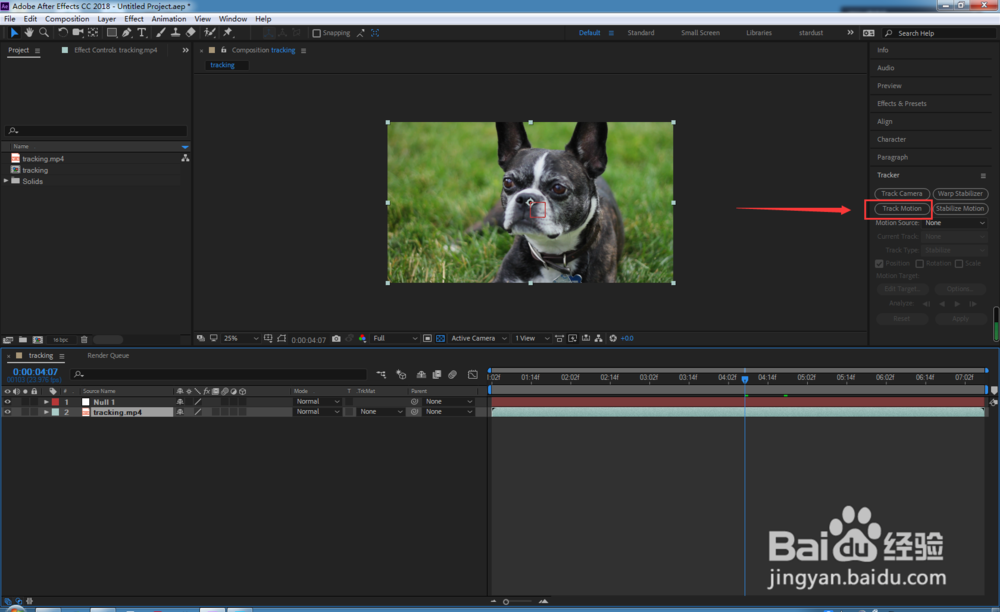Switch to the Render Queue tab
1000x612 pixels.
(108, 356)
